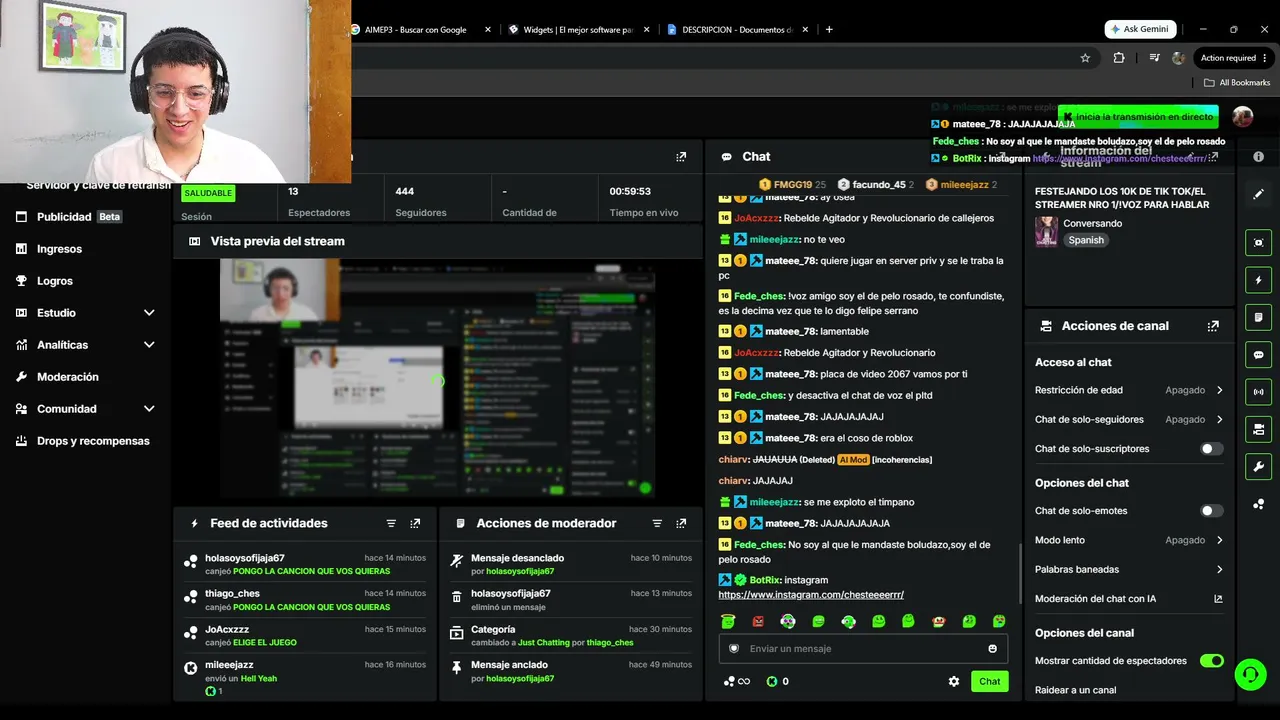This screenshot has height=720, width=1280.
Task: Open Restricción de edad options
Action: [x=1129, y=390]
